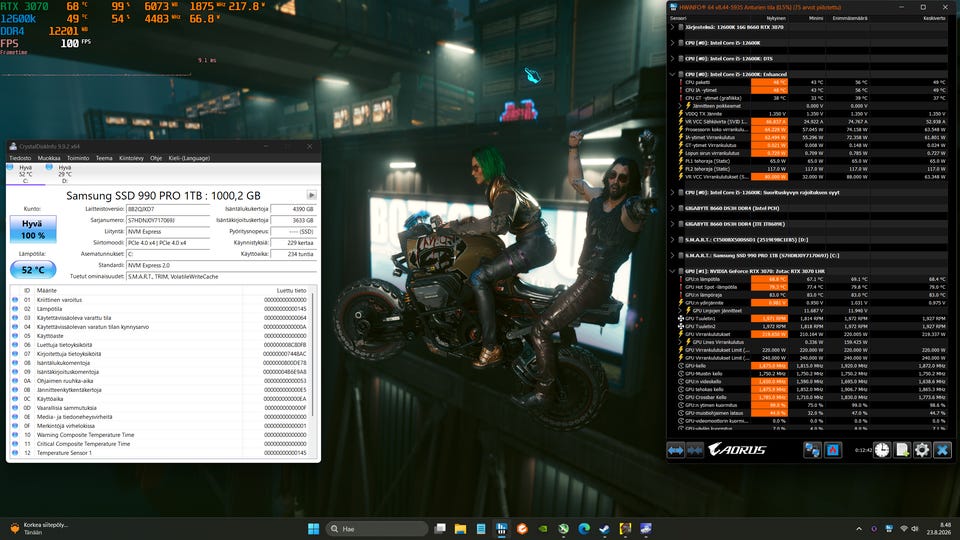Expand CPU Intel Core i5-12600K section

[x=673, y=43]
